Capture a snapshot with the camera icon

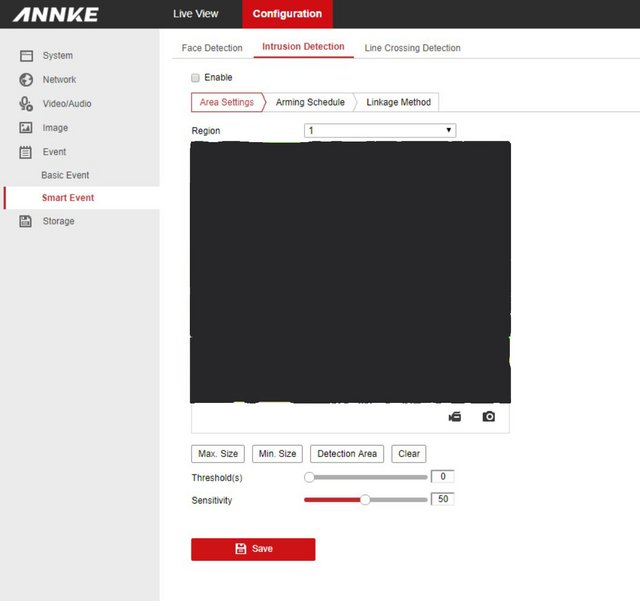[x=489, y=416]
